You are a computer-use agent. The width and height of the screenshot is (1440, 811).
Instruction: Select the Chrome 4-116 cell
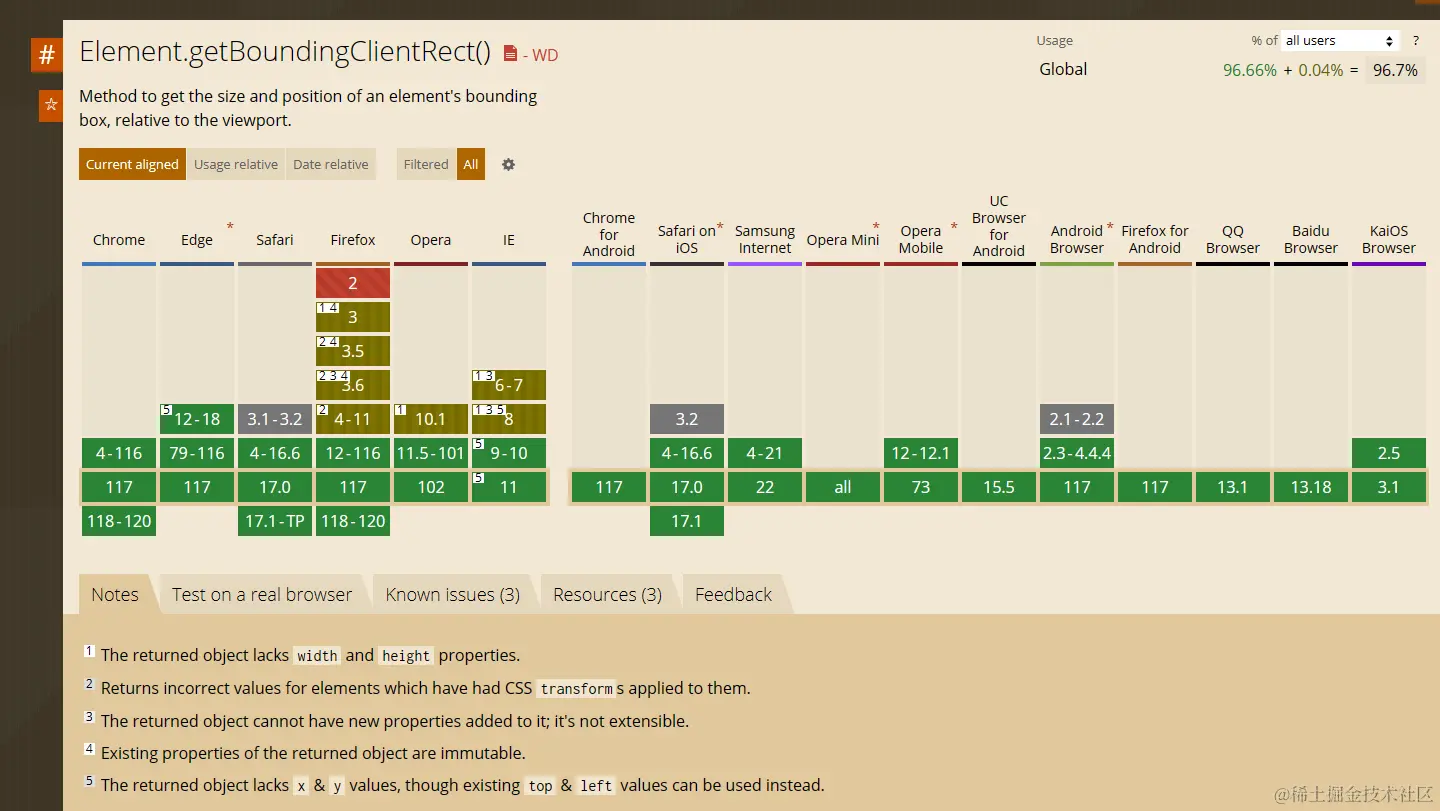pos(119,453)
